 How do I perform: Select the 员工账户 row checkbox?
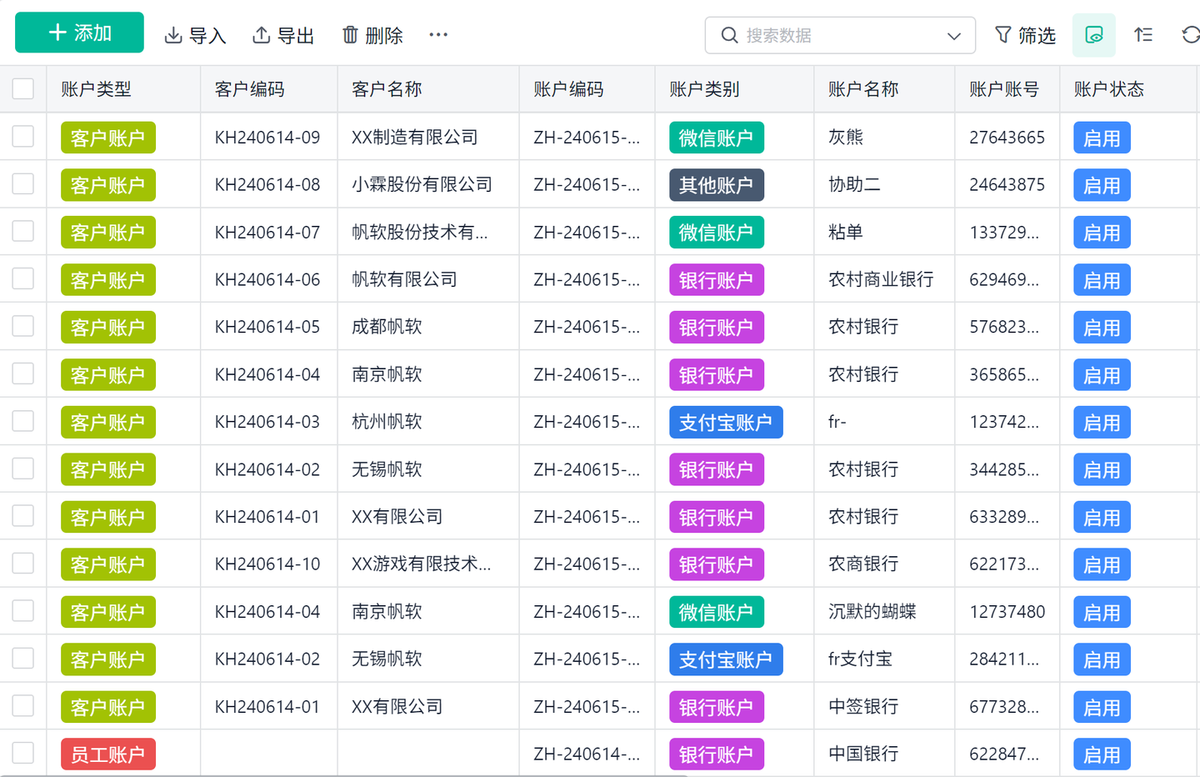[23, 753]
